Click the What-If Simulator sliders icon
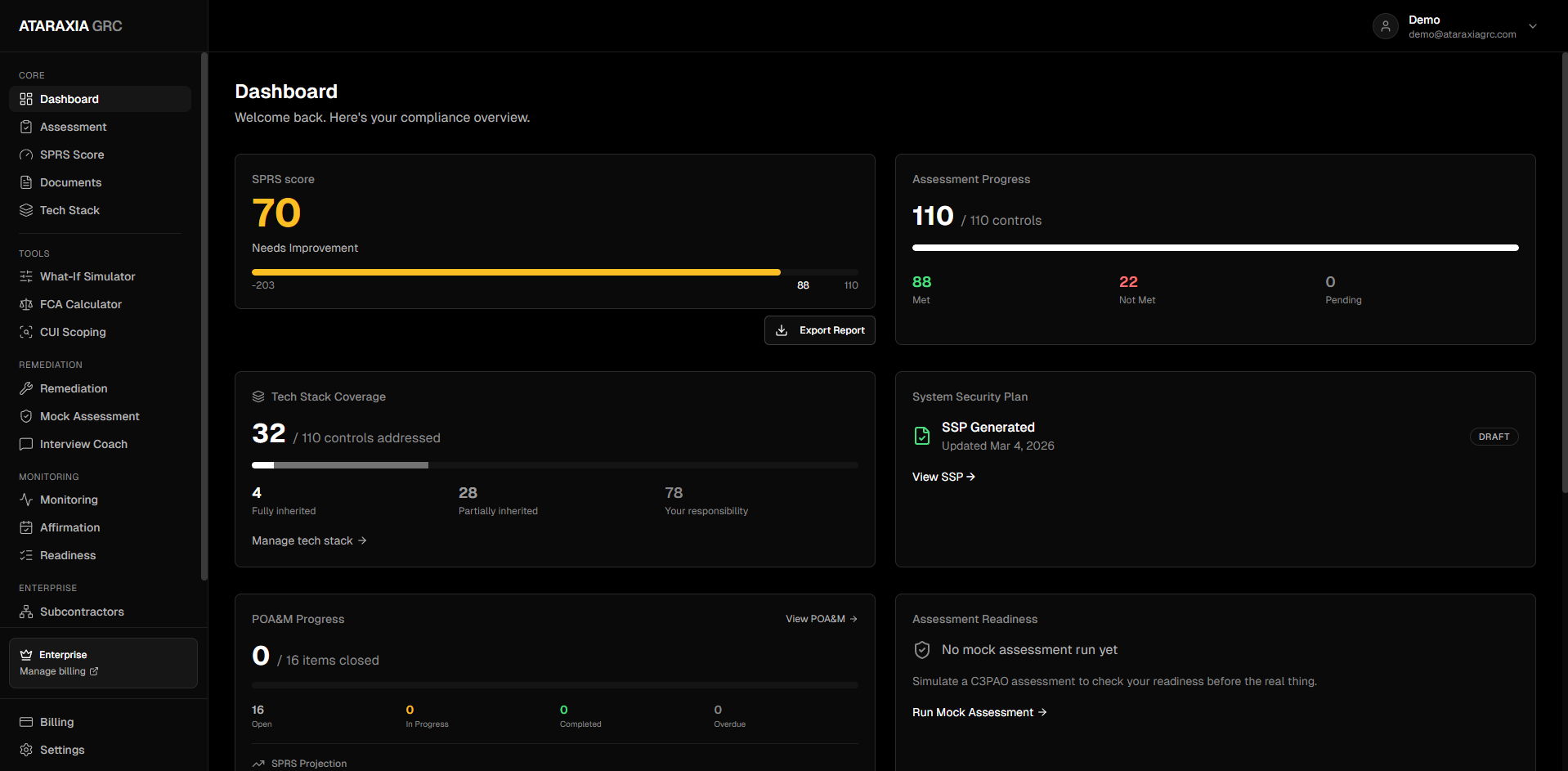Image resolution: width=1568 pixels, height=771 pixels. coord(26,276)
